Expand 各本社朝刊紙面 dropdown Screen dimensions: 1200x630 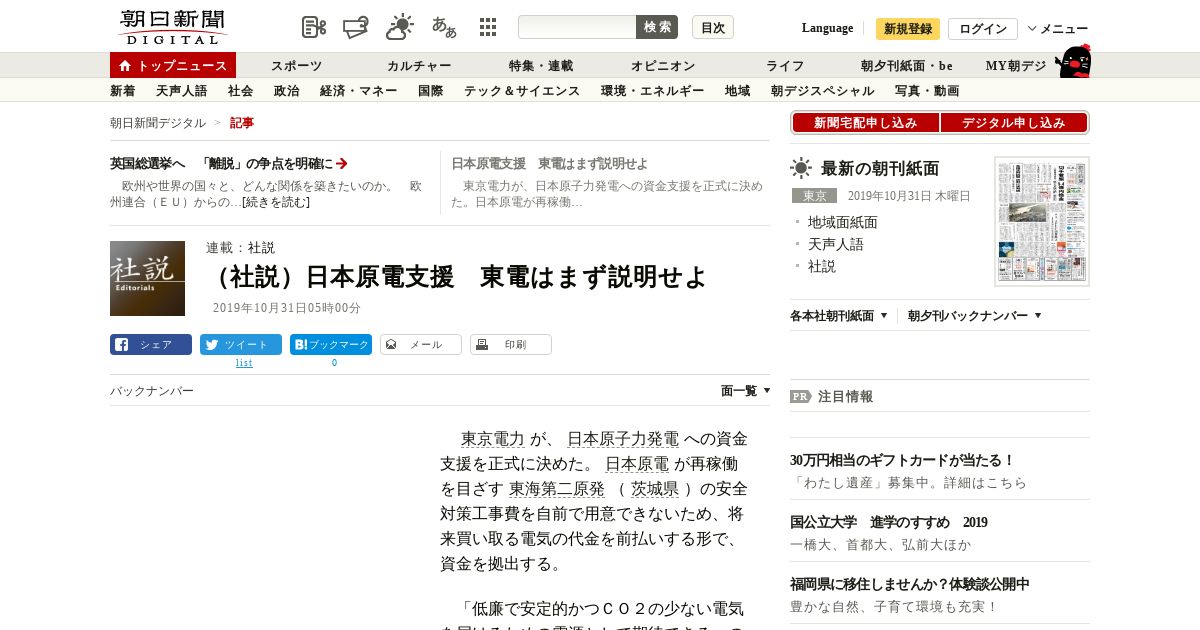(839, 316)
